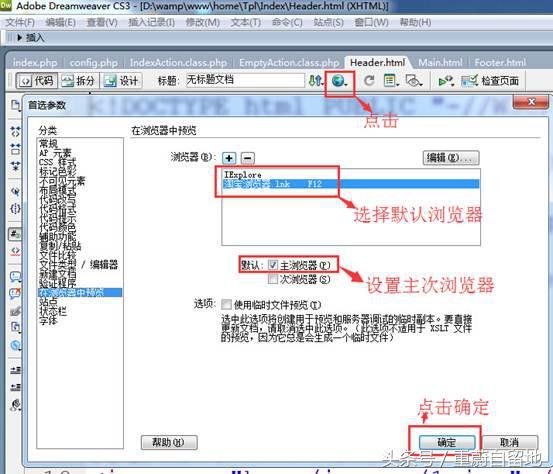This screenshot has width=553, height=474.
Task: Select 不可见元素 in the category list
Action: click(x=62, y=181)
